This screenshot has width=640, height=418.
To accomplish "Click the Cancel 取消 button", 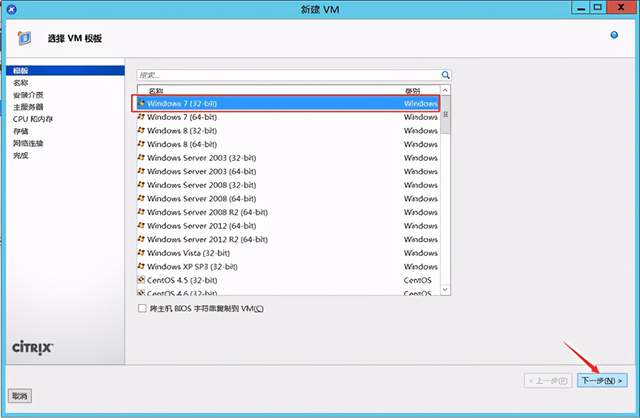I will [20, 396].
